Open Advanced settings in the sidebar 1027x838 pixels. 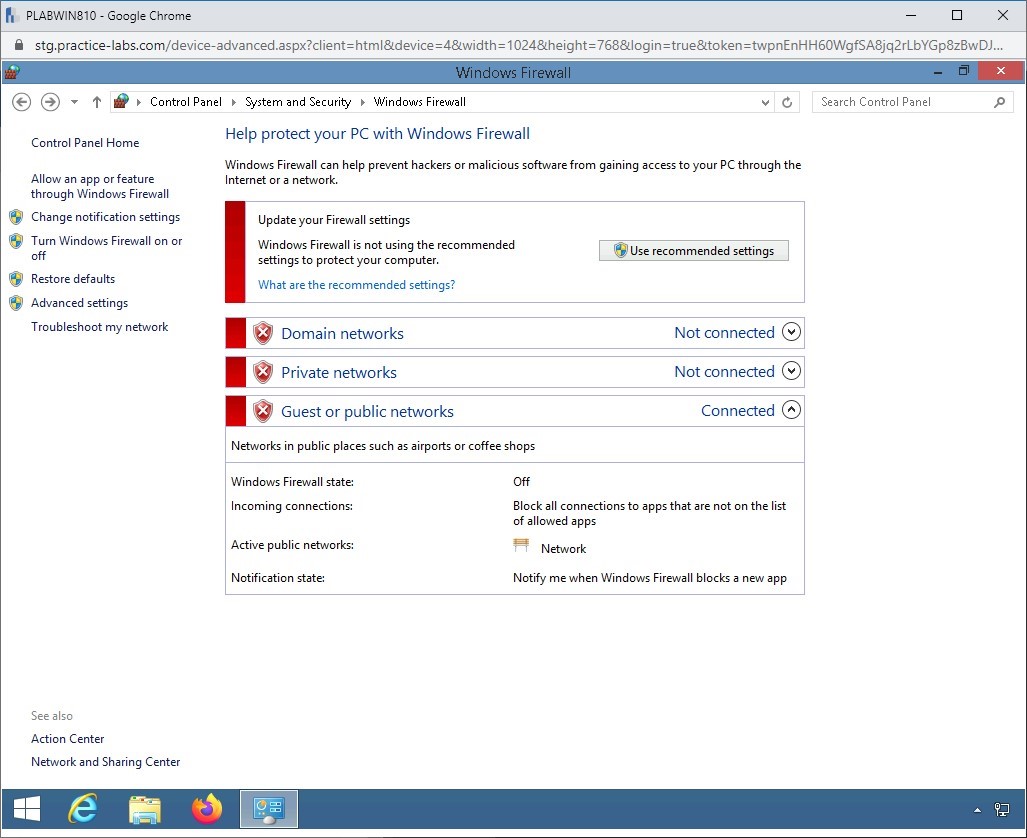[79, 303]
